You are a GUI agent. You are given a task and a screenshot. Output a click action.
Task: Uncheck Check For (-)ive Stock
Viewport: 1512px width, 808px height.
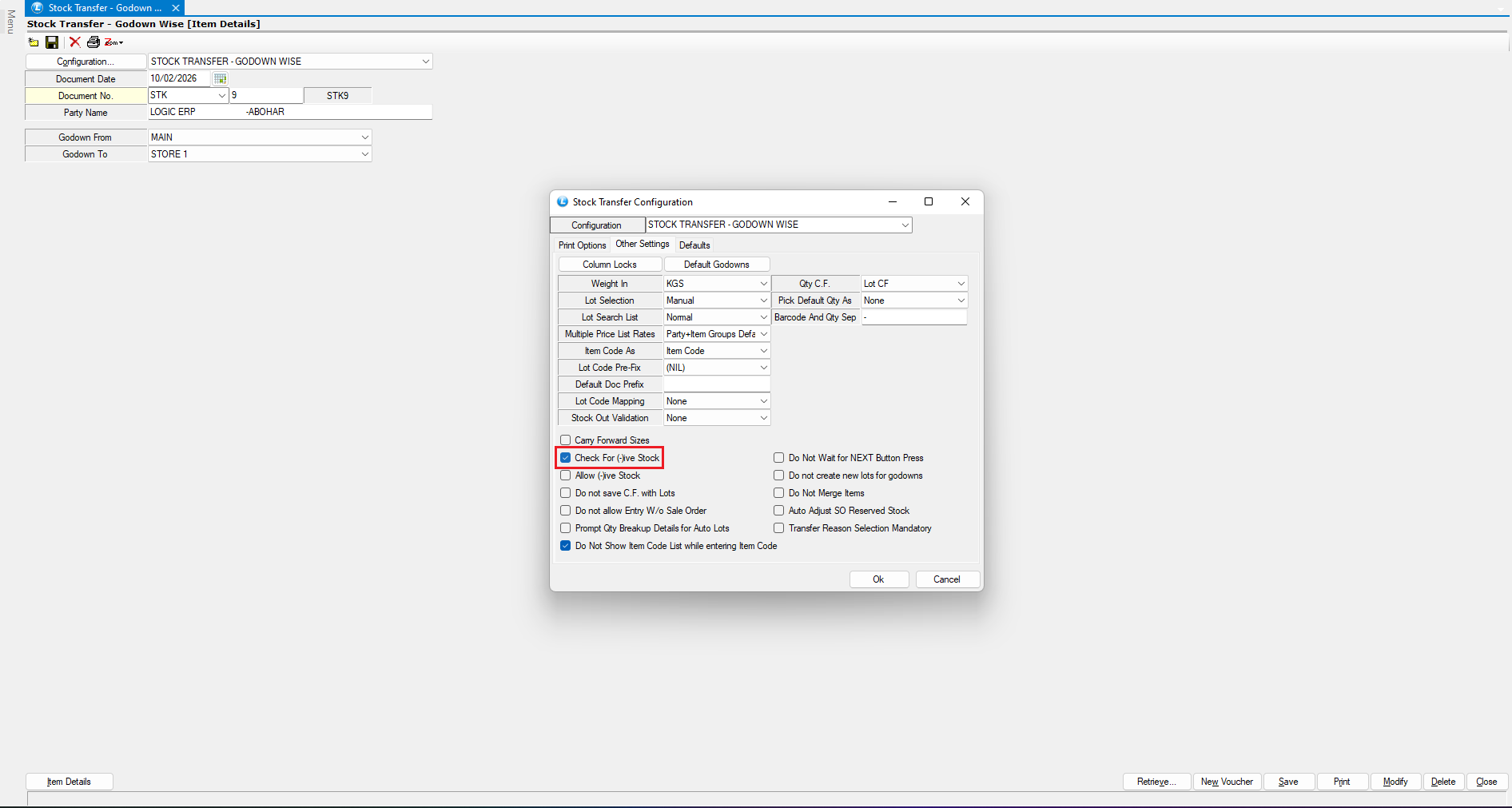[566, 458]
